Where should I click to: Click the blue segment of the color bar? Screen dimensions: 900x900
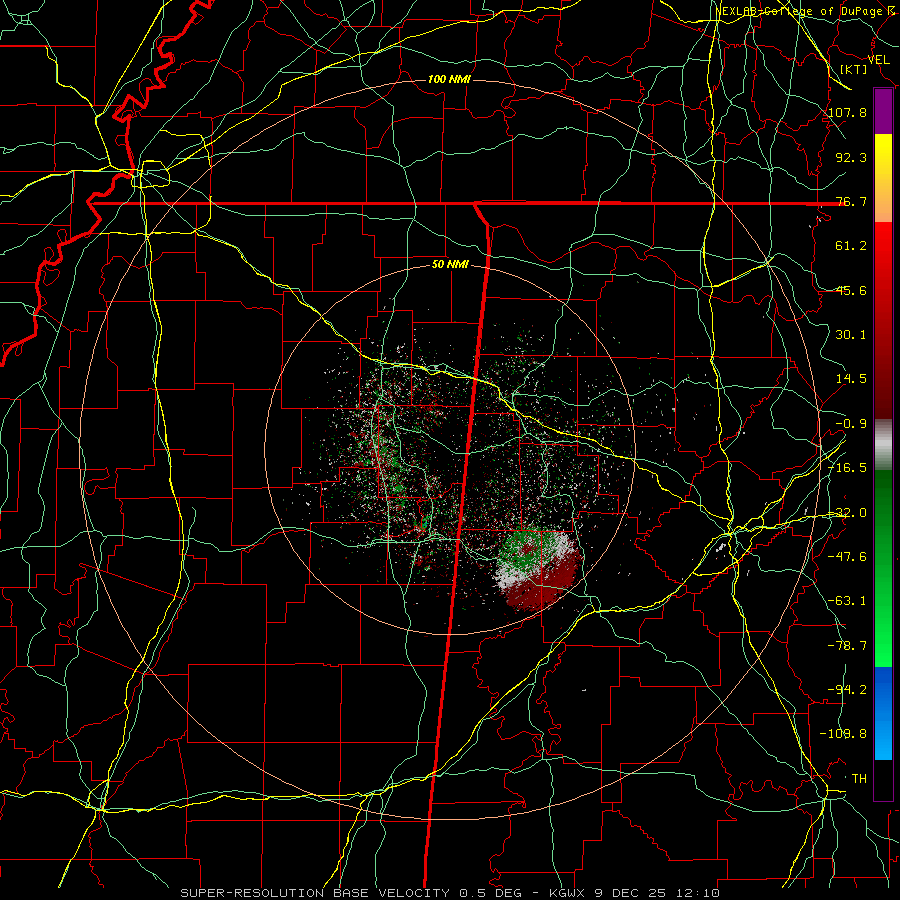tap(883, 713)
